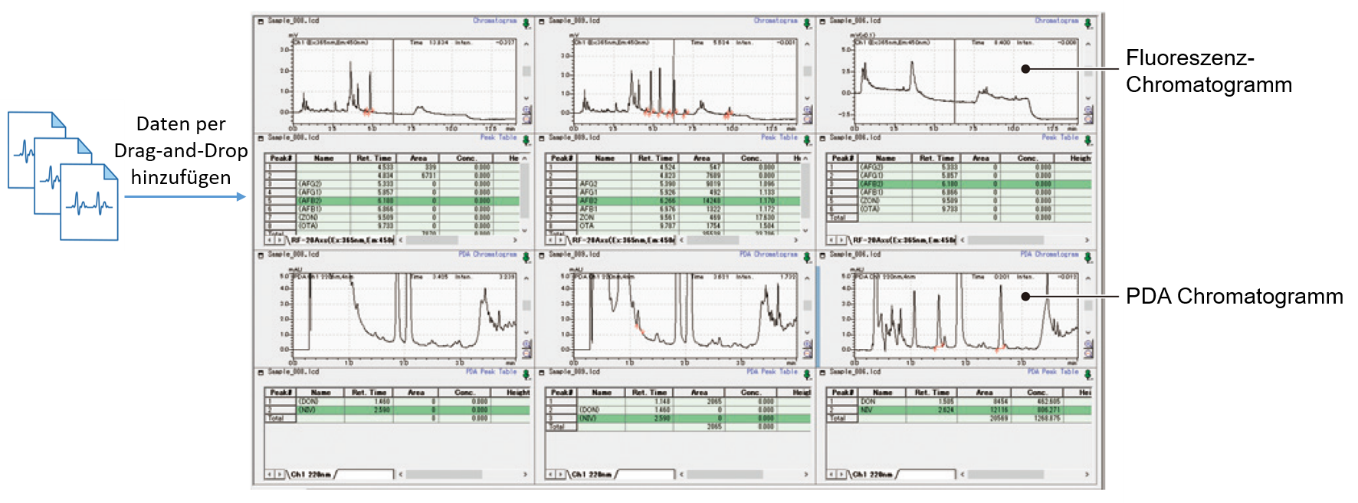Select OTA row in Sample_009 Peak Table

pyautogui.click(x=675, y=225)
